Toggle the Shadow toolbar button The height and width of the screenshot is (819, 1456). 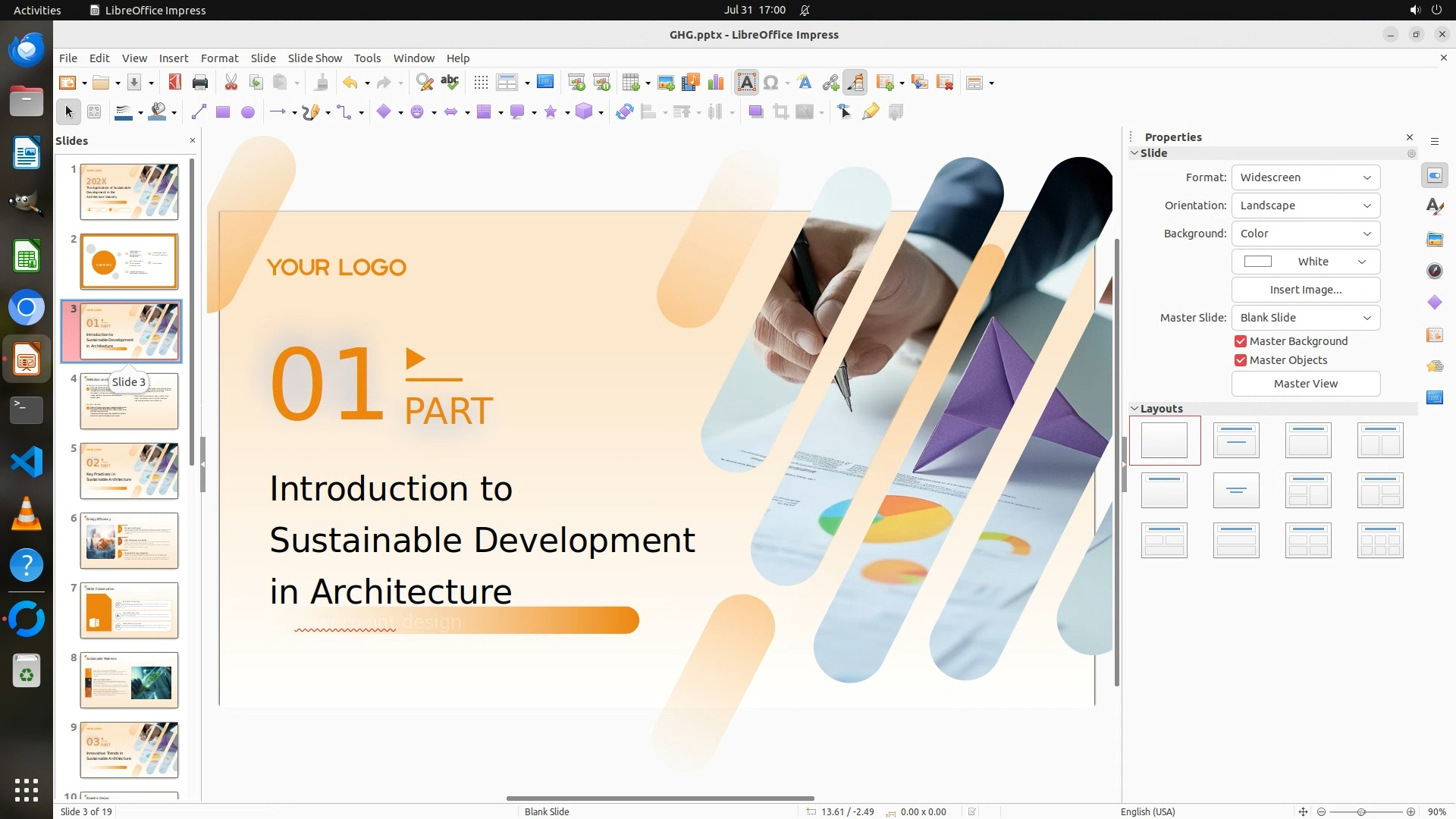[755, 112]
